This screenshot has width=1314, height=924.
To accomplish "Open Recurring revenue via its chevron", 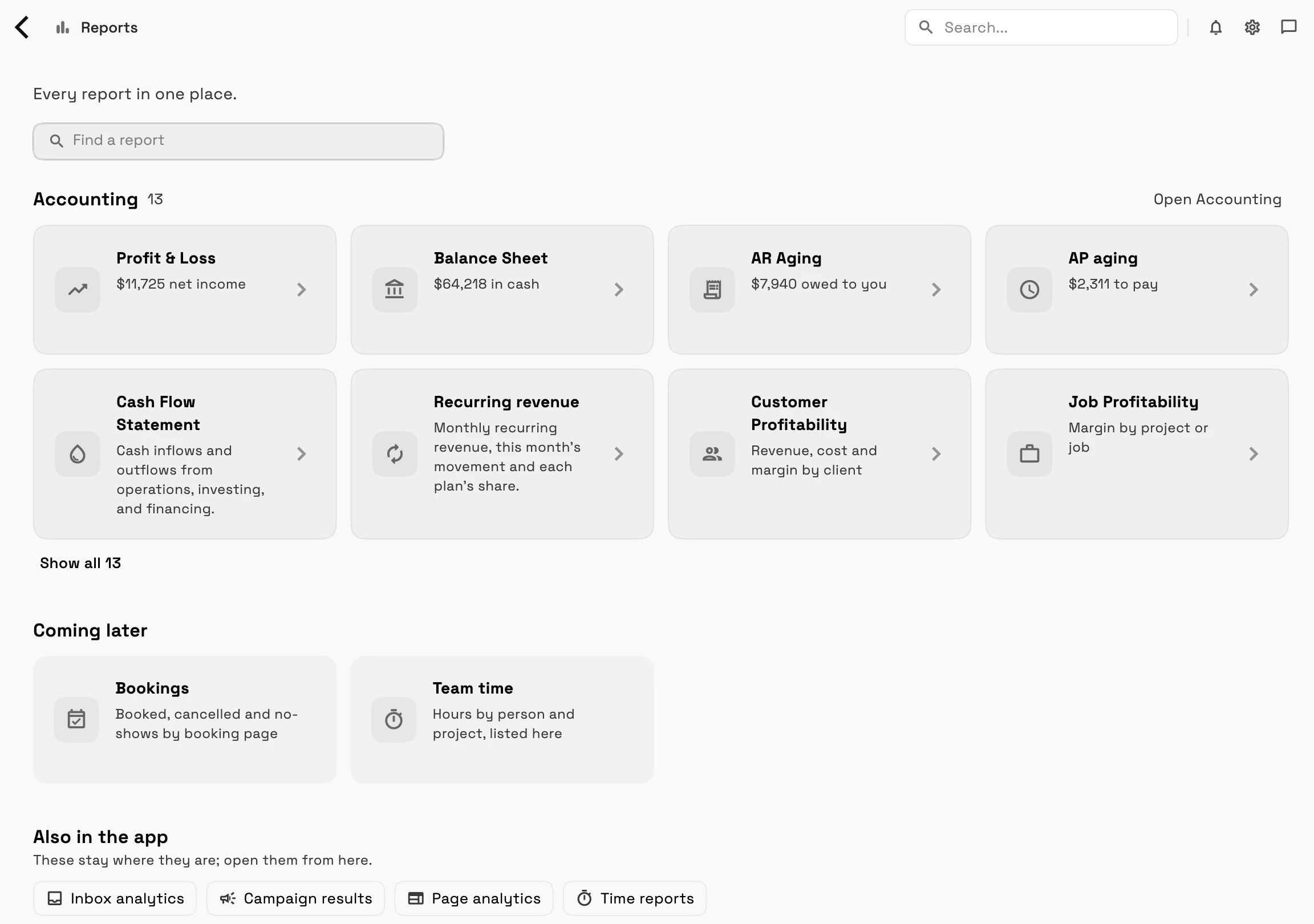I will pyautogui.click(x=619, y=454).
